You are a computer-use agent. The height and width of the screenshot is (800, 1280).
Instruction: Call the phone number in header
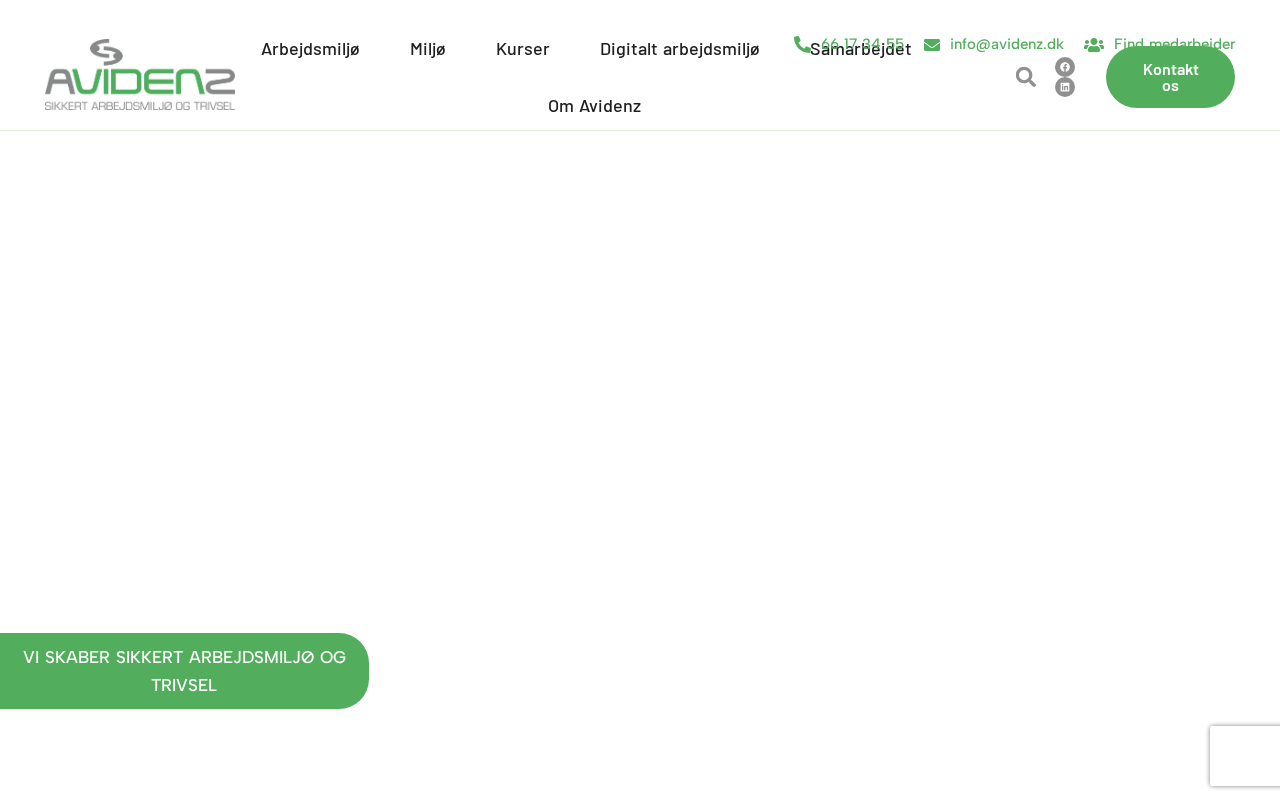(862, 44)
